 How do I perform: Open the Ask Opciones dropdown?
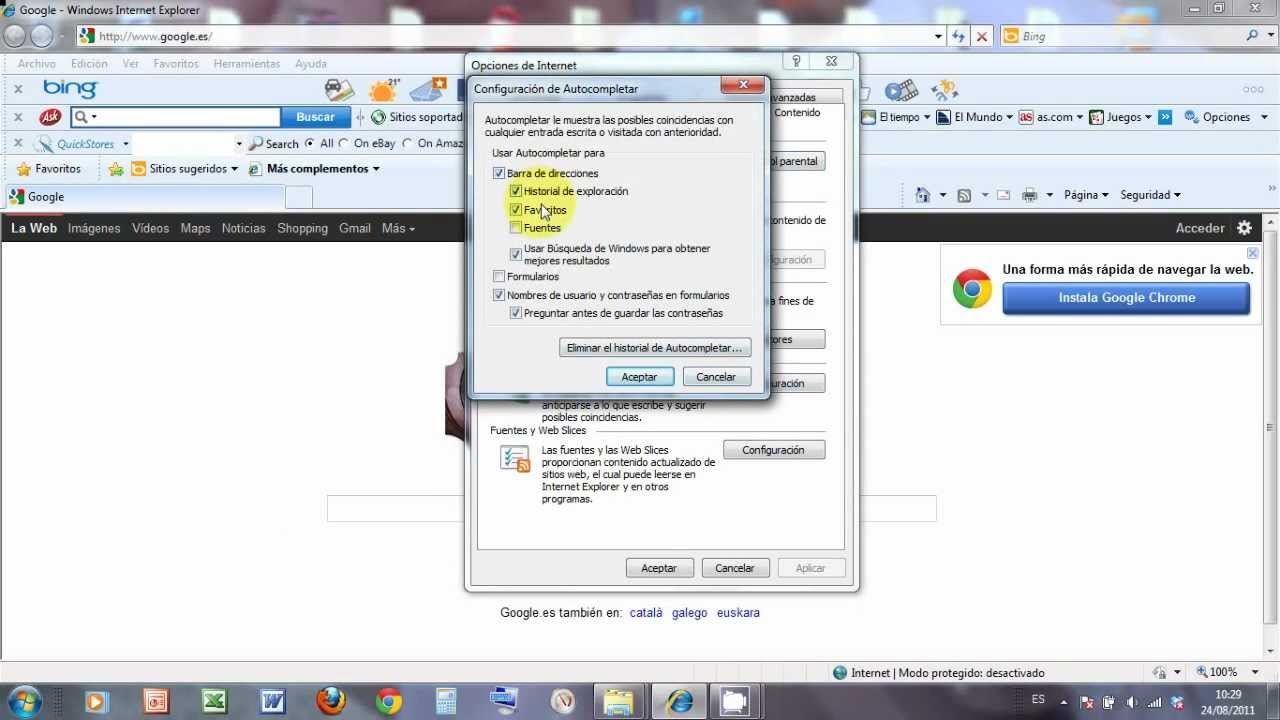(1225, 117)
